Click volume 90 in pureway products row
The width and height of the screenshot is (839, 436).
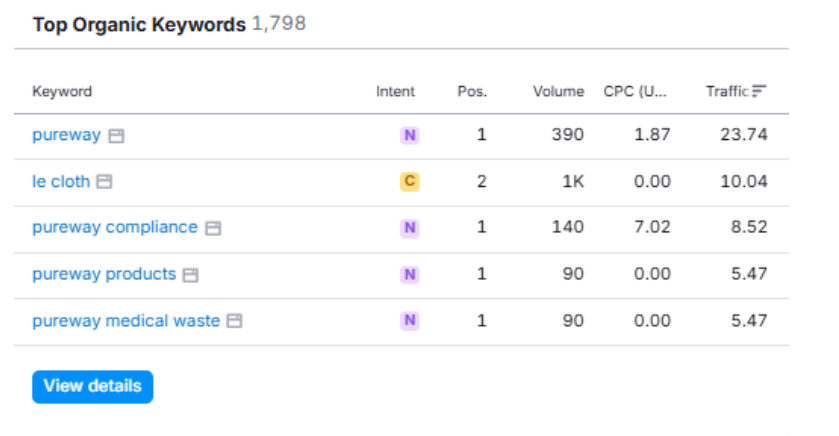(573, 274)
